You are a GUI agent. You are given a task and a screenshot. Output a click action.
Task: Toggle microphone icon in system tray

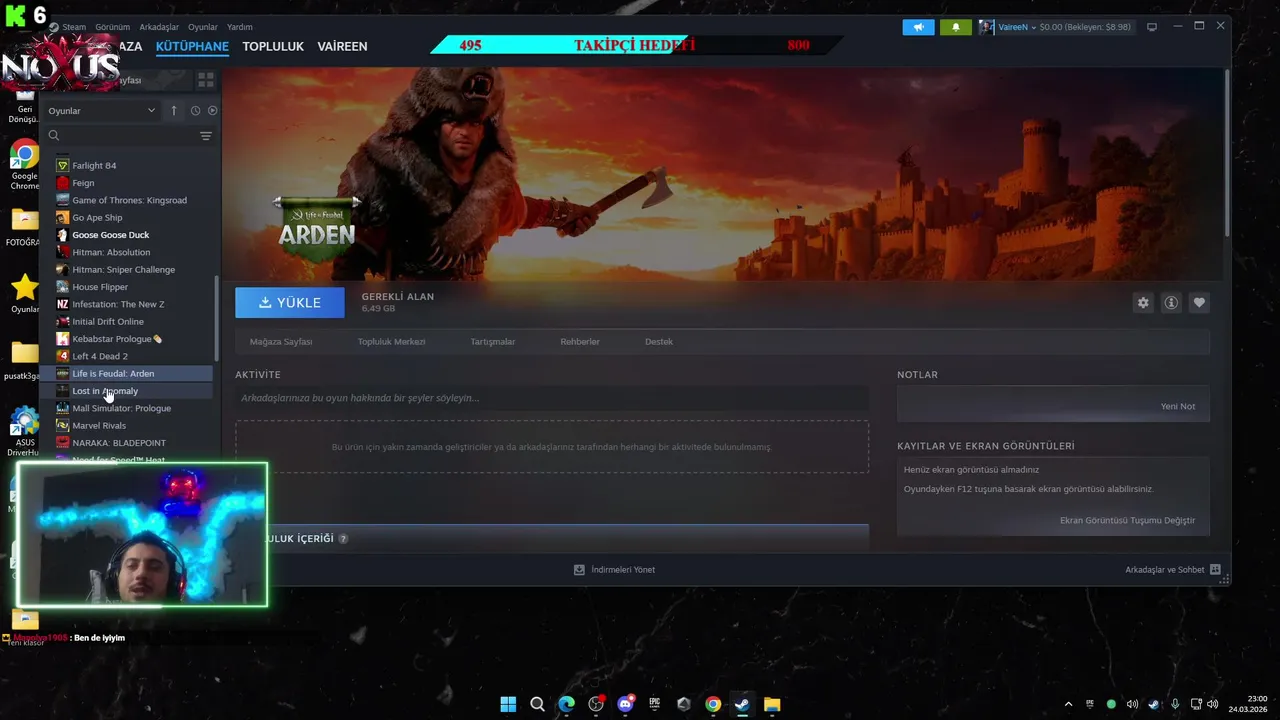pos(1175,704)
